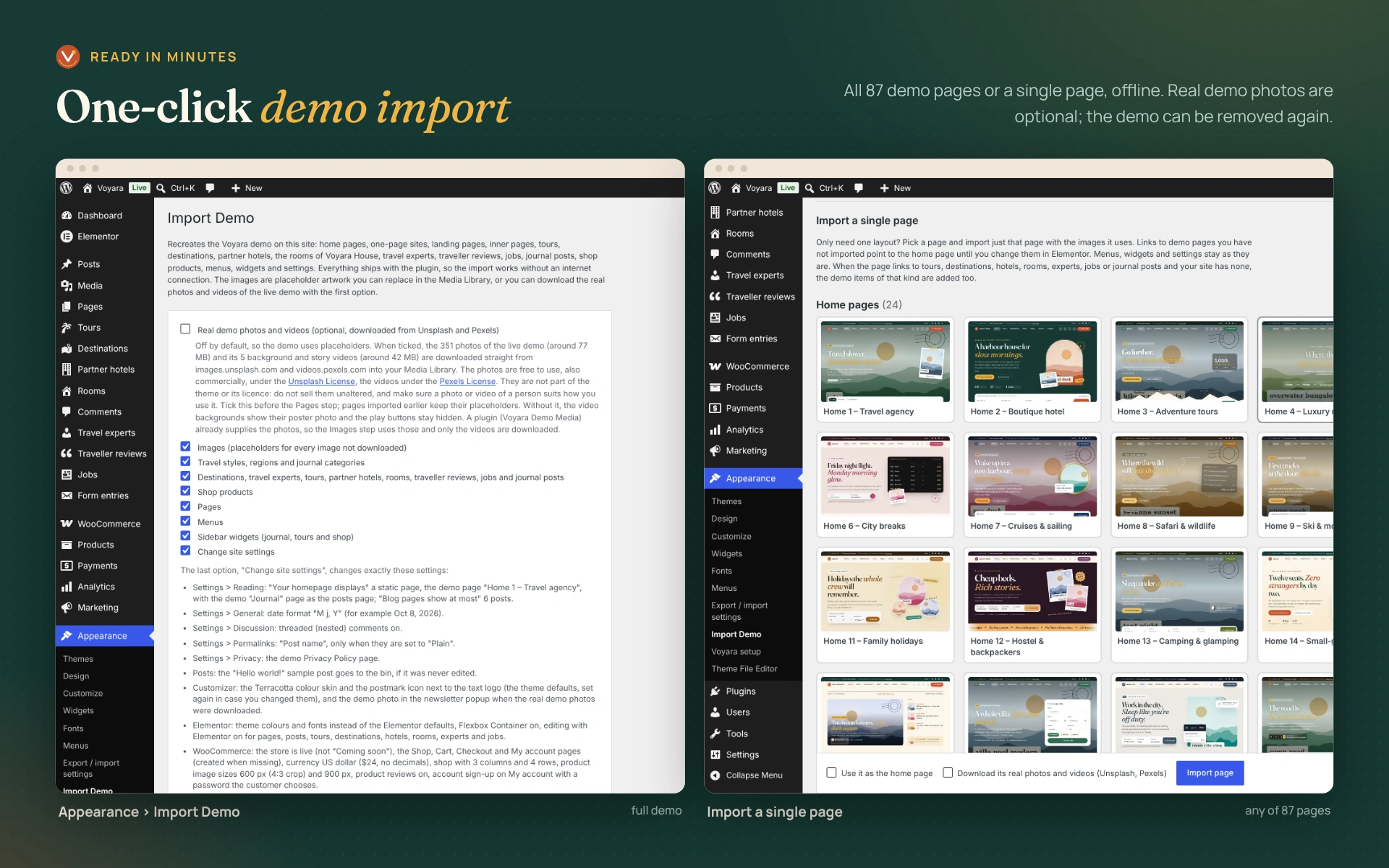This screenshot has height=868, width=1389.
Task: Enable Use it as the home page checkbox
Action: coord(831,773)
